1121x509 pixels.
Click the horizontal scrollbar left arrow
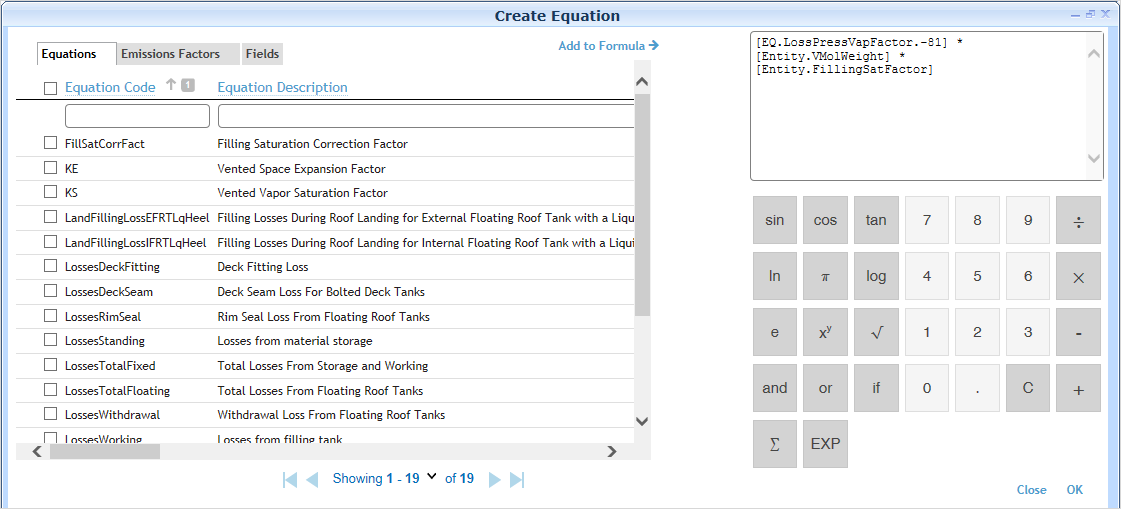[38, 452]
